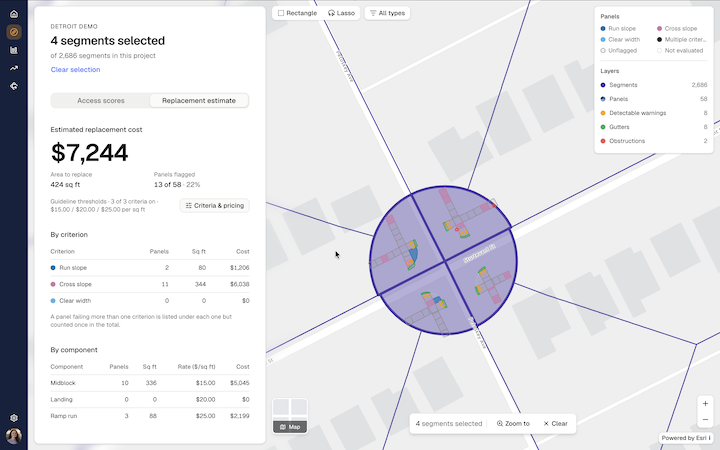The height and width of the screenshot is (450, 720).
Task: Open the user avatar profile picture
Action: [x=14, y=436]
